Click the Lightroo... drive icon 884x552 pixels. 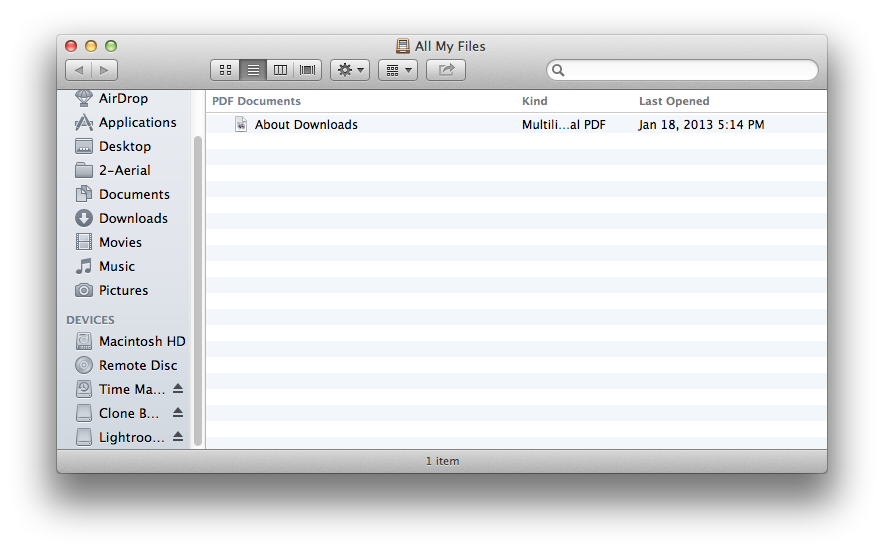(x=84, y=437)
